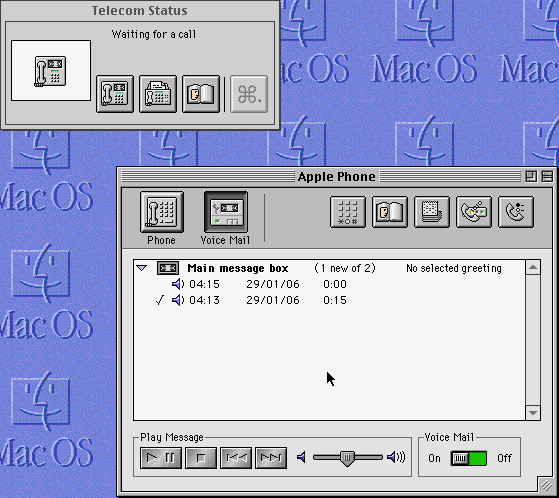The image size is (559, 498).
Task: Click the Play/Pause message button
Action: 161,458
